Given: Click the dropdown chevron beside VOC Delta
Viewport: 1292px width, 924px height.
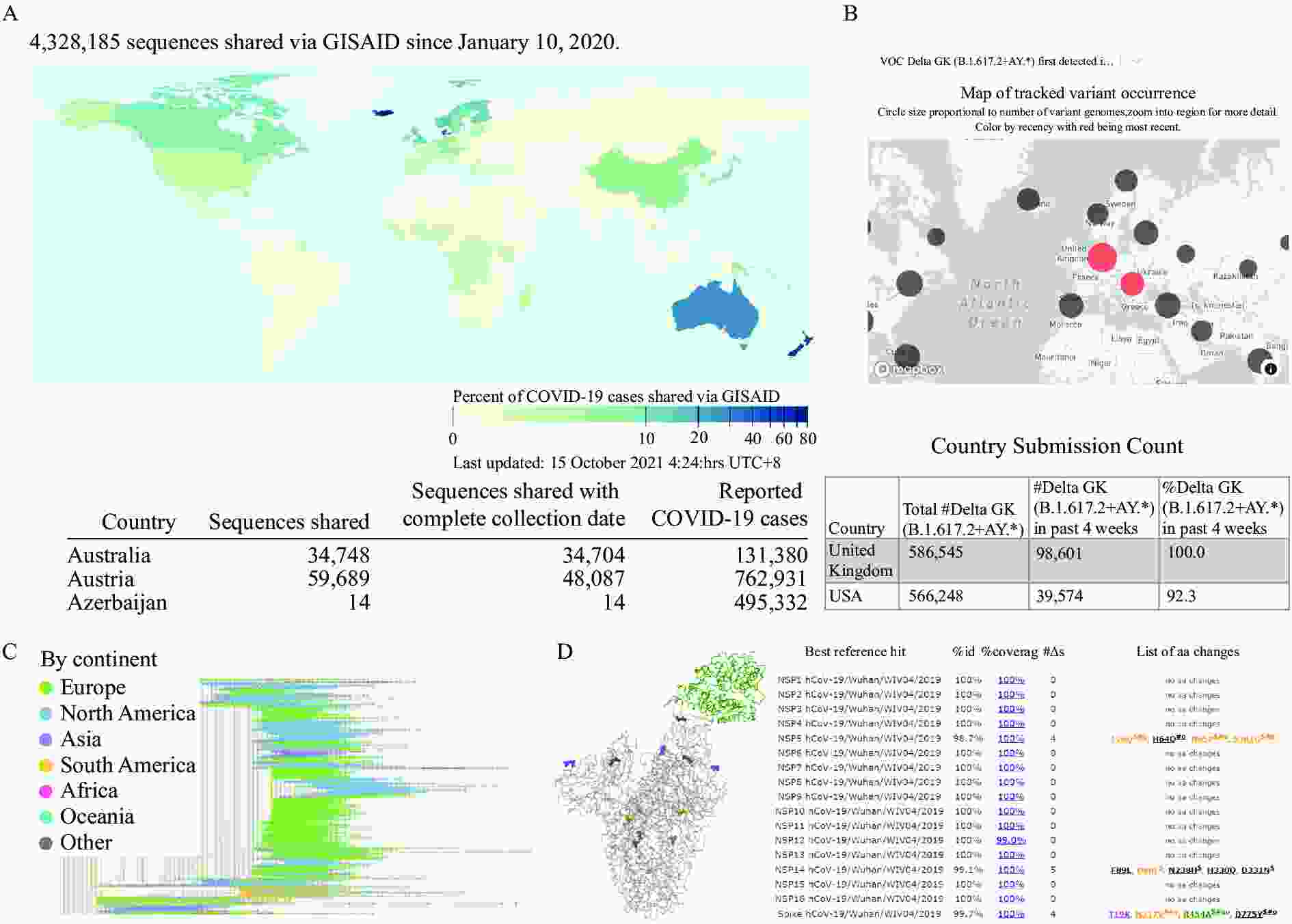Looking at the screenshot, I should point(1137,62).
